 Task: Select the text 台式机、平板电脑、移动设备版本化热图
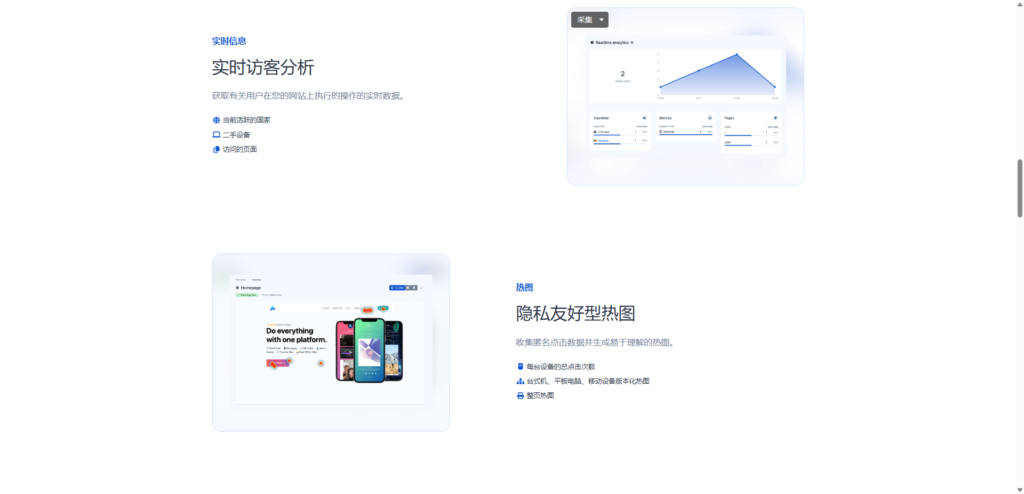[588, 381]
